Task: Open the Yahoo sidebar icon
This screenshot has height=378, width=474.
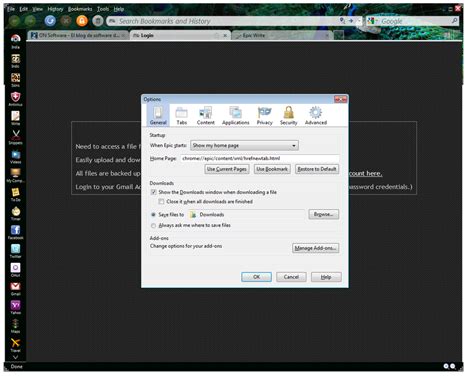Action: (x=15, y=307)
